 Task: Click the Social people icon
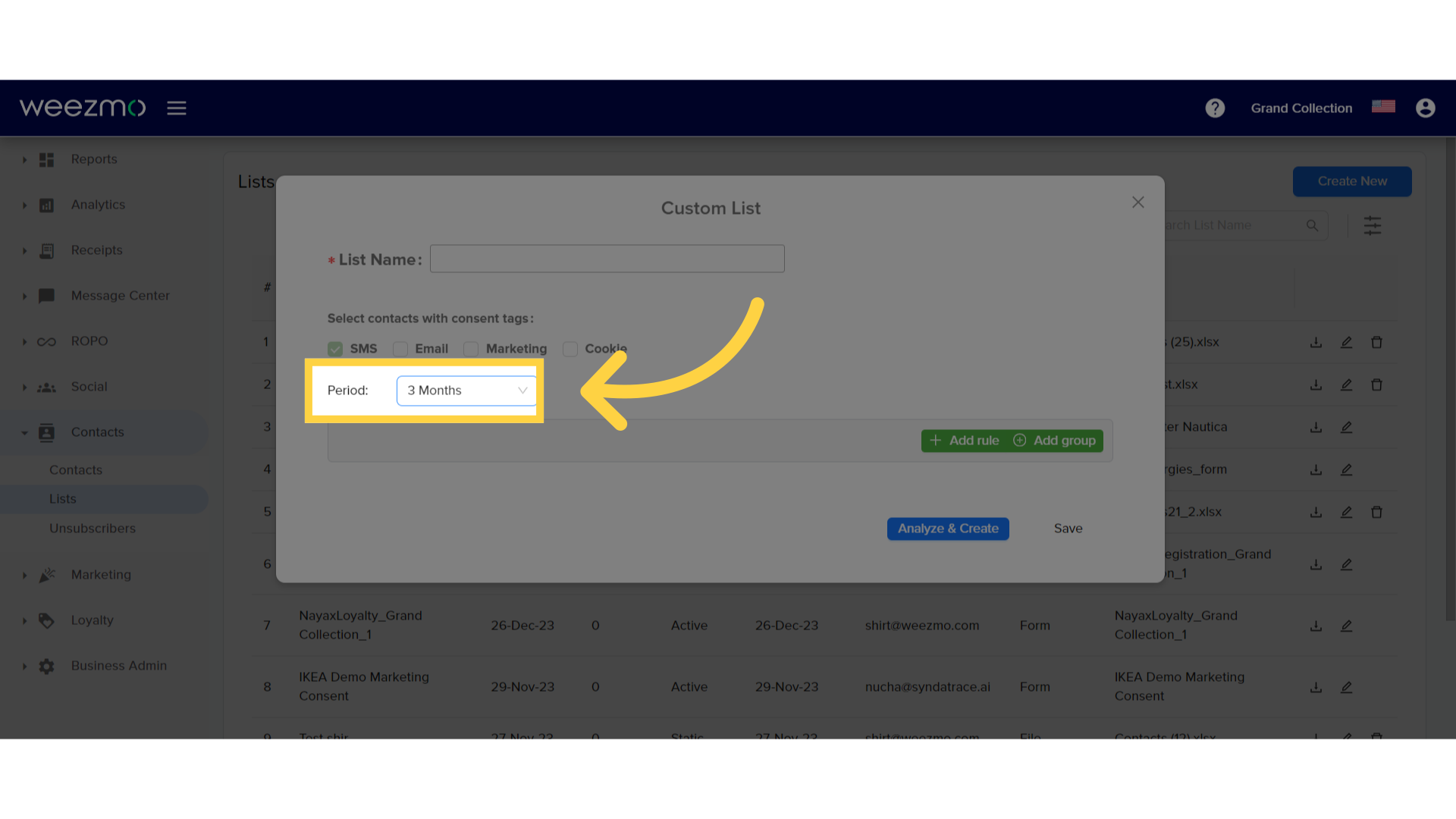pos(46,387)
